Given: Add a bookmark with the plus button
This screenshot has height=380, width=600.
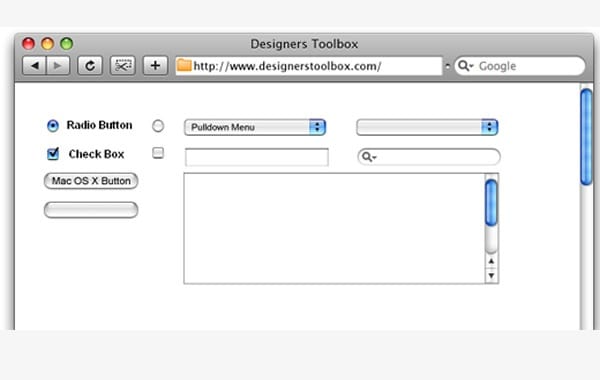Looking at the screenshot, I should [155, 66].
